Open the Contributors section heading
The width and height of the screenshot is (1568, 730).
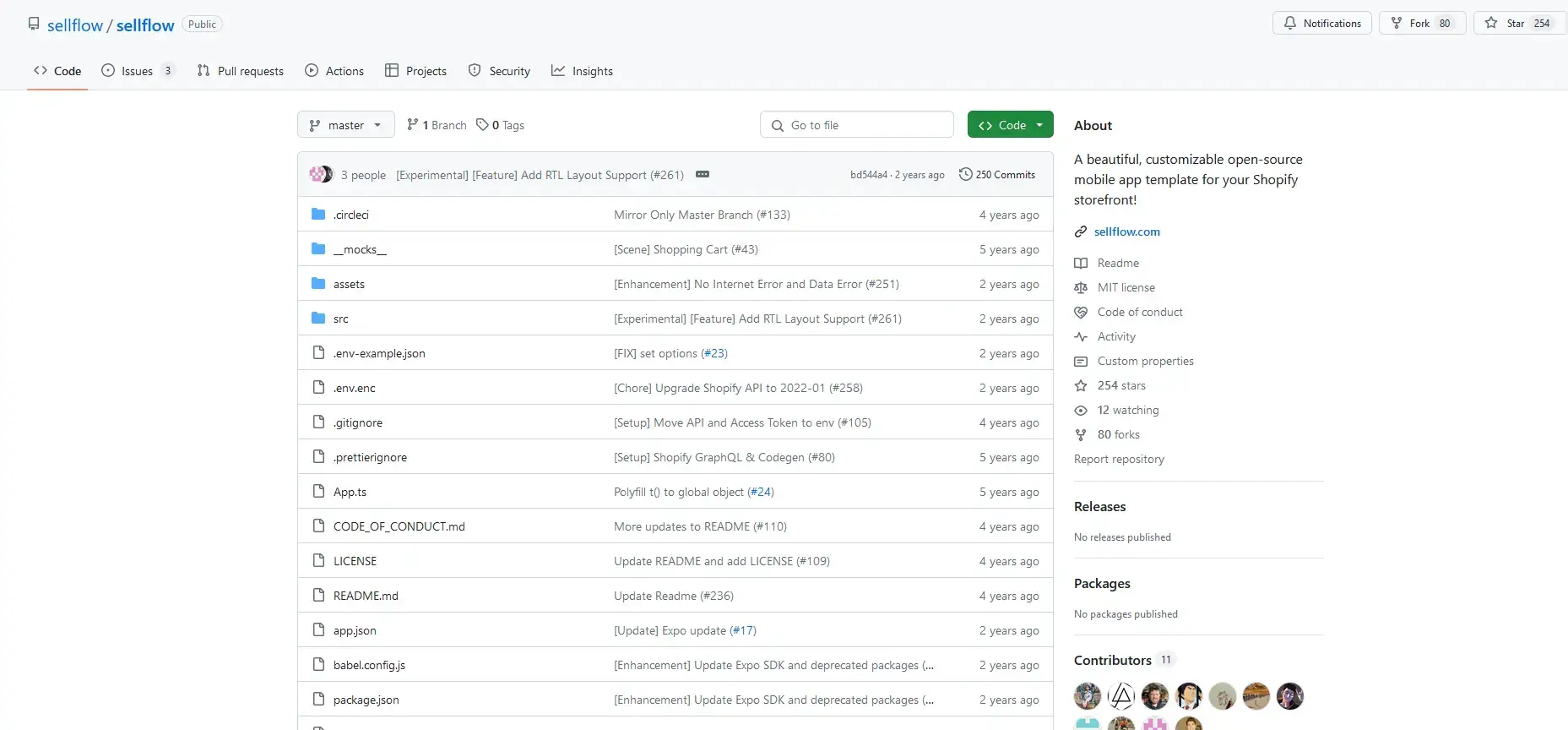[x=1113, y=661]
